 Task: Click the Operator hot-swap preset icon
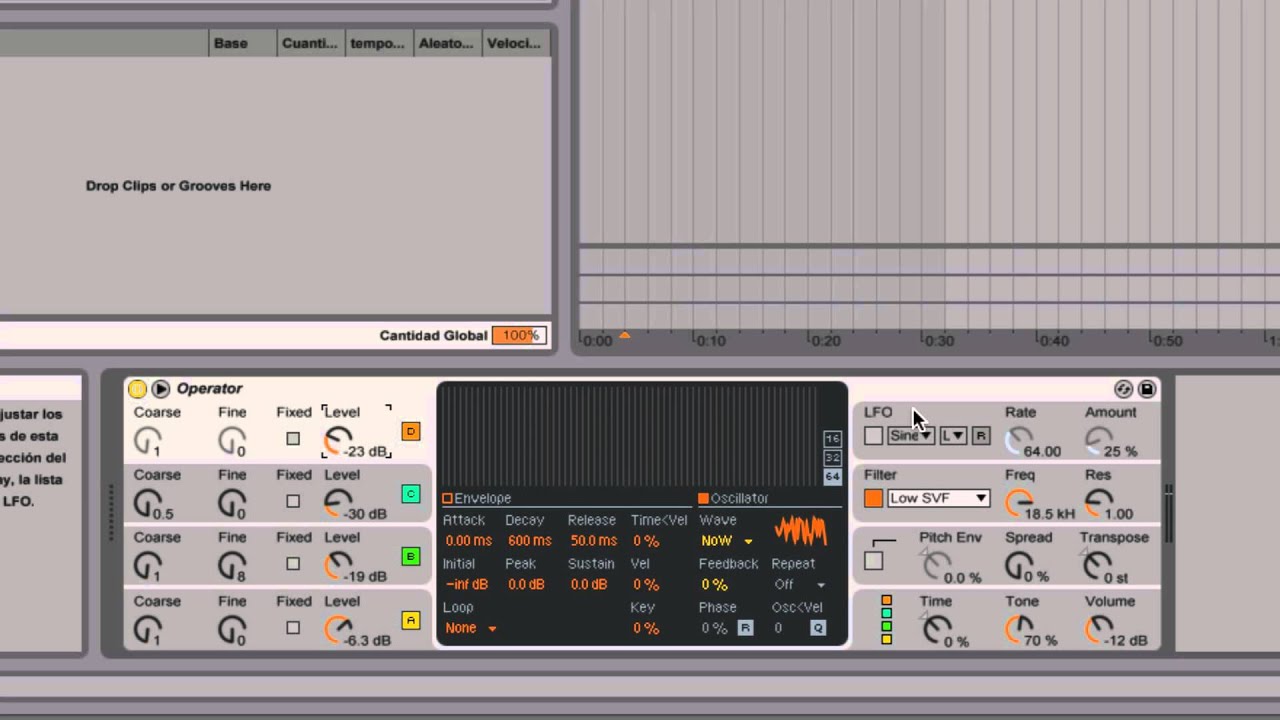1124,389
